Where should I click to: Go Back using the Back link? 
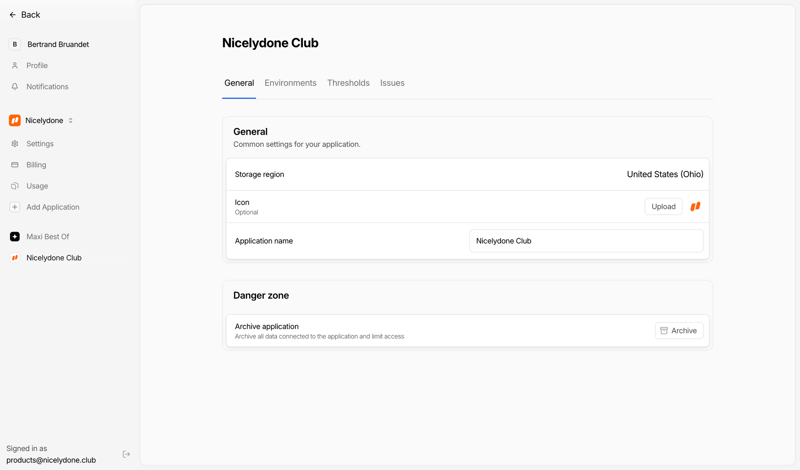25,15
